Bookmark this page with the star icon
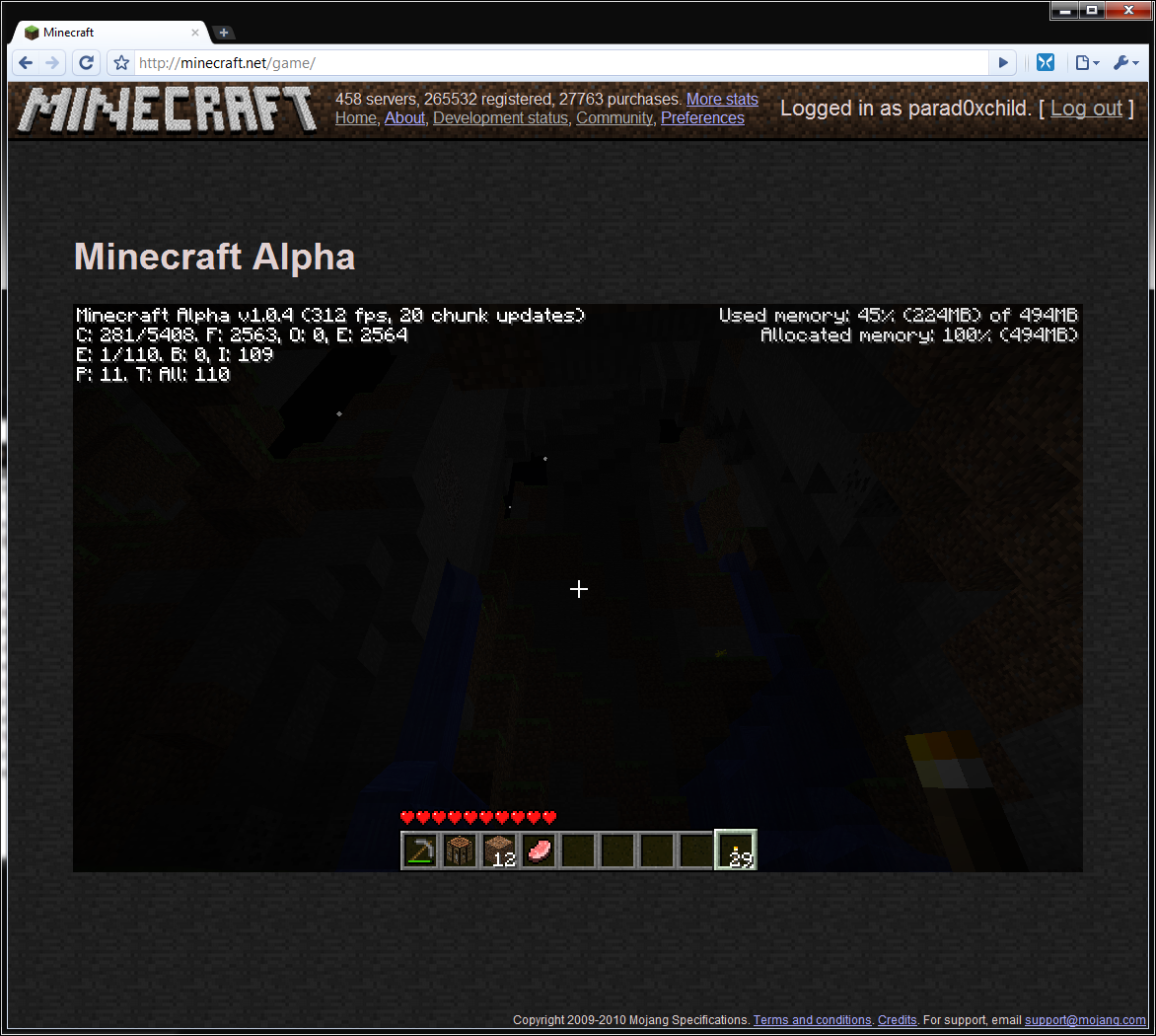Screen dimensions: 1156x1036 [x=121, y=63]
